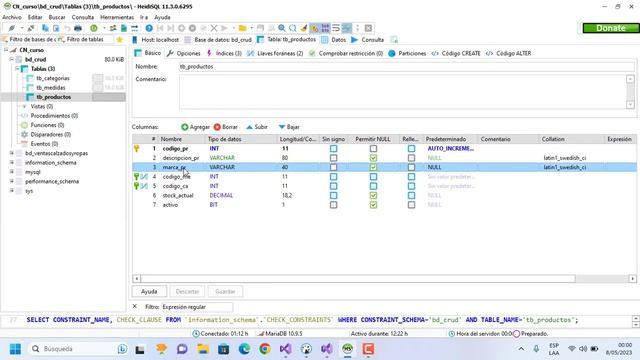The width and height of the screenshot is (640, 360).
Task: Click the X cancel editing toolbar icon
Action: pos(213,28)
